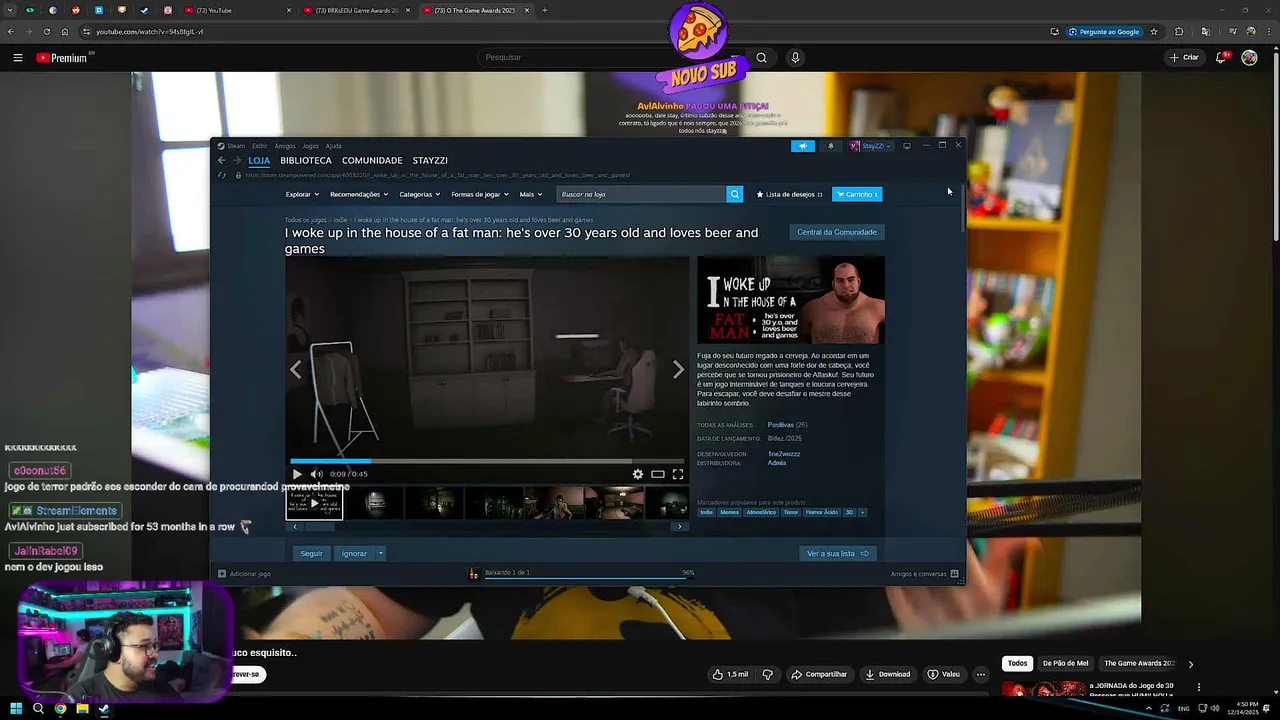1280x720 pixels.
Task: Open 'Amigos e conversas' friends panel
Action: (924, 574)
